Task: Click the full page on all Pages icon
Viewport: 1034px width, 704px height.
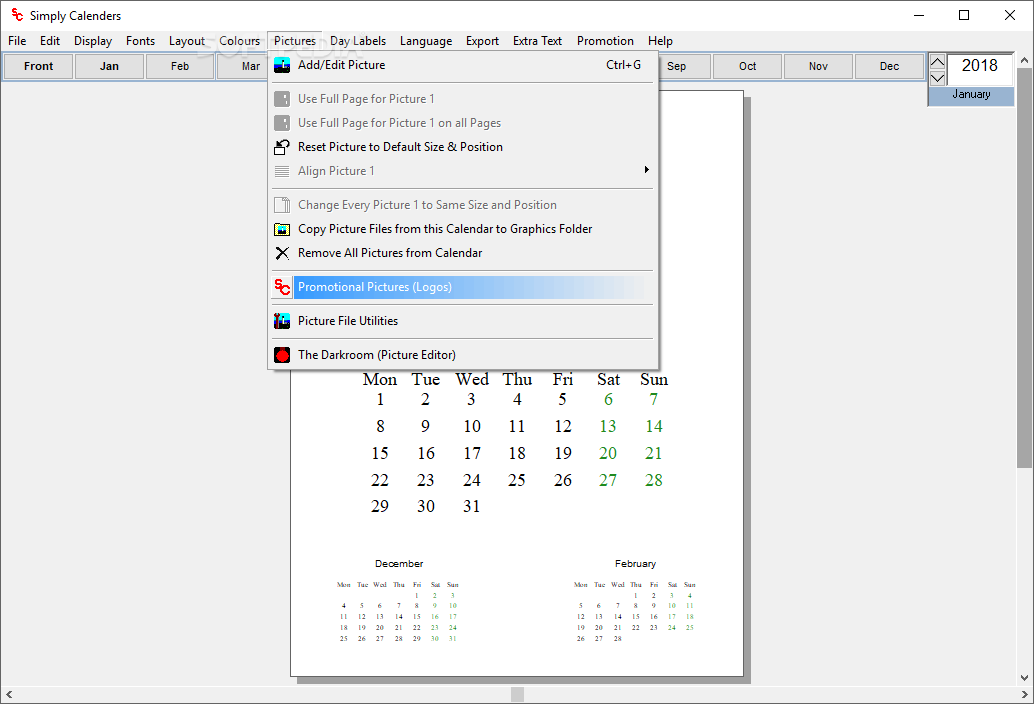Action: coord(282,123)
